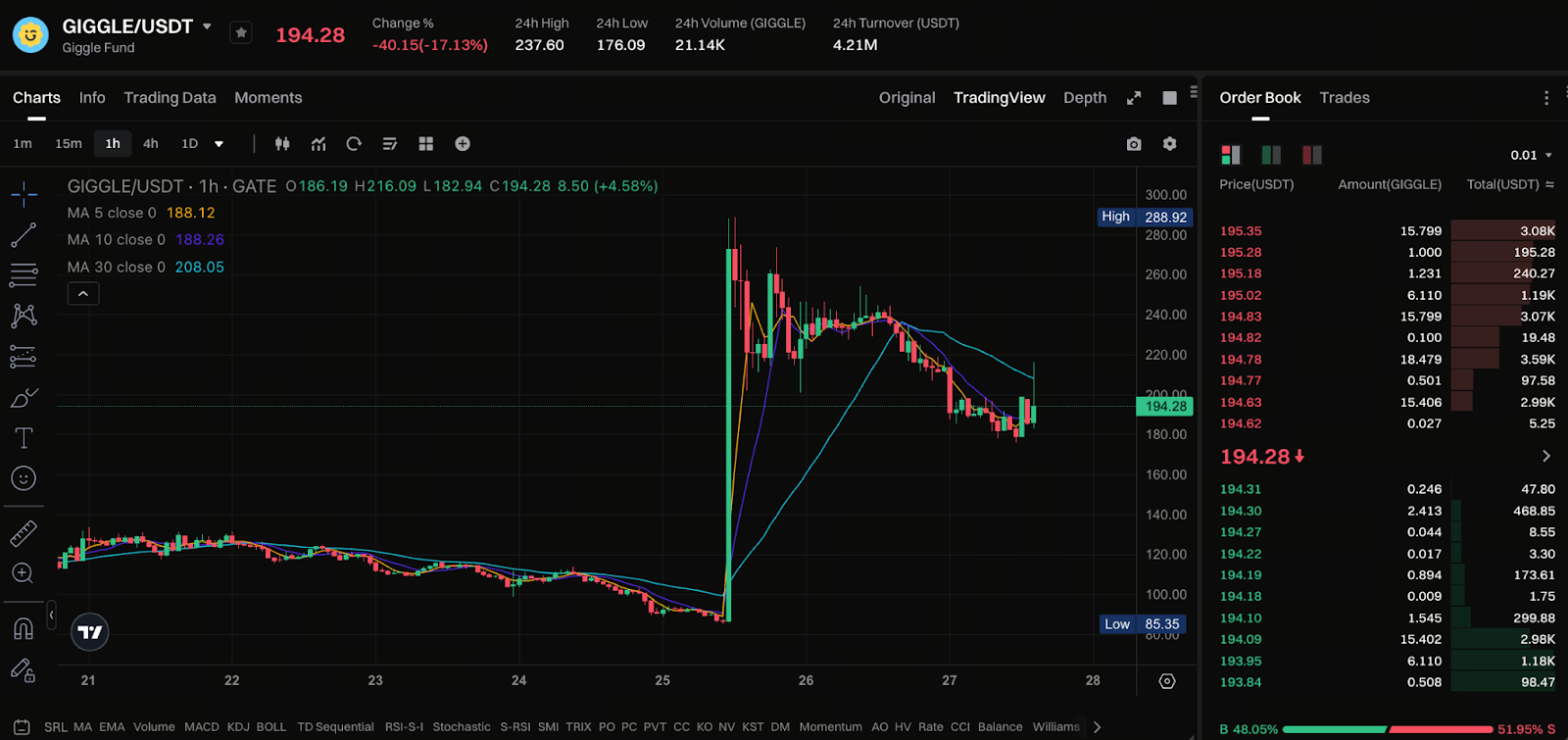Switch to the Info tab
This screenshot has width=1568, height=740.
(92, 98)
